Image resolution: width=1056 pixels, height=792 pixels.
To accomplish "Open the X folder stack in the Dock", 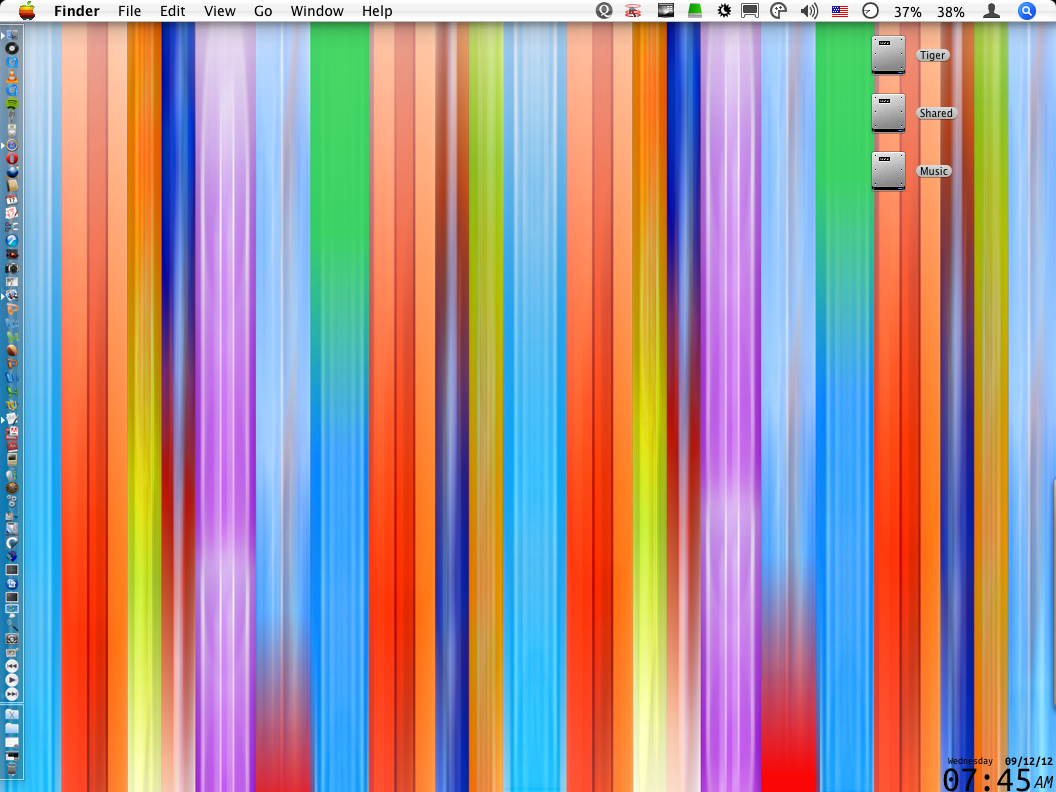I will (11, 714).
